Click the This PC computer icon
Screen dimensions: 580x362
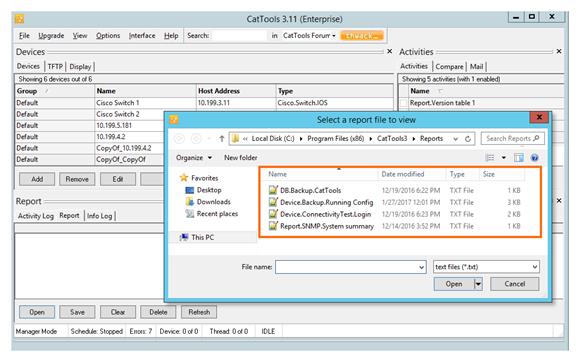click(184, 237)
